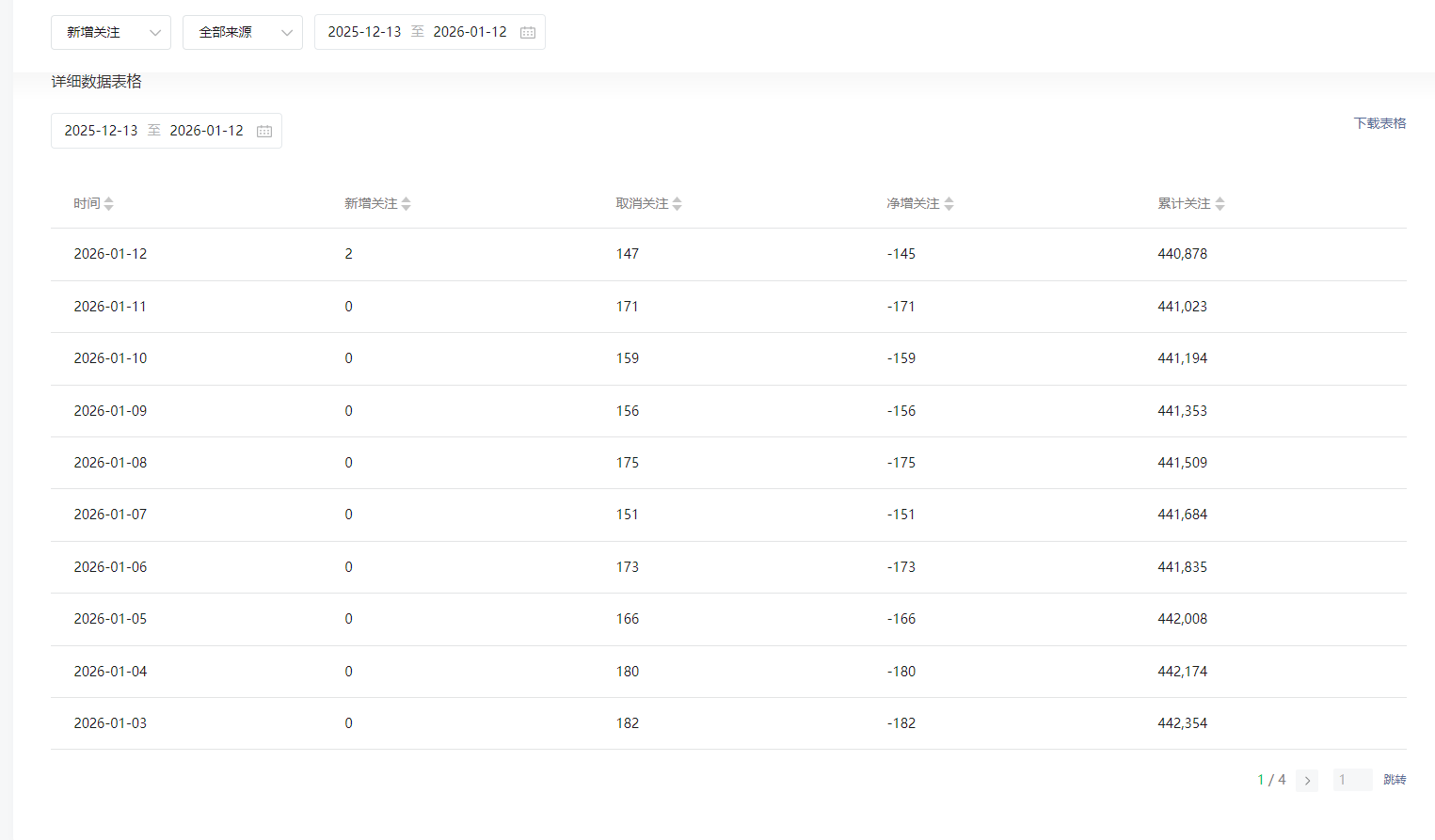Click top end date 2026-01-12 field
Image resolution: width=1435 pixels, height=840 pixels.
[x=470, y=32]
